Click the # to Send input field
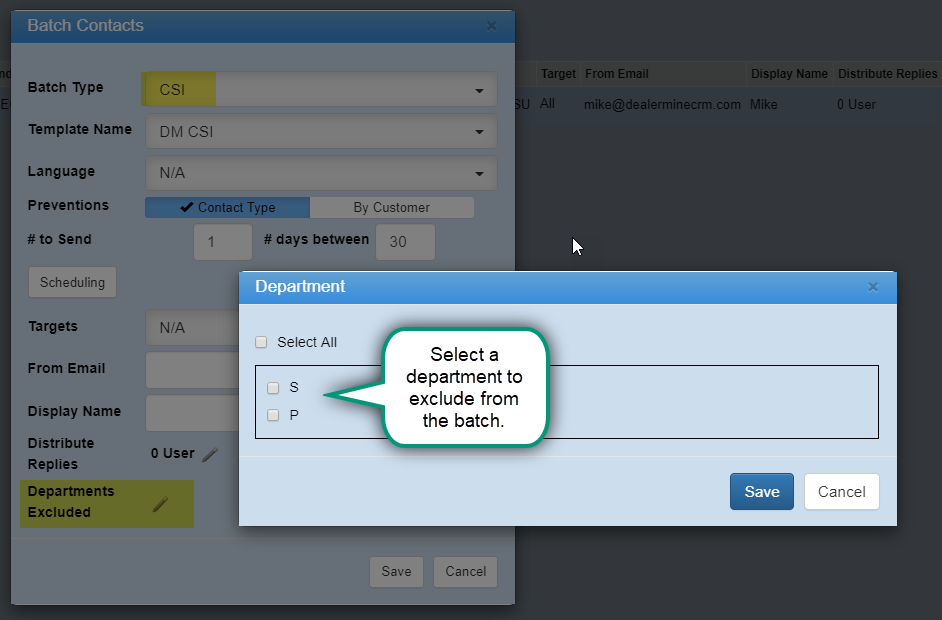This screenshot has height=620, width=942. (x=222, y=241)
